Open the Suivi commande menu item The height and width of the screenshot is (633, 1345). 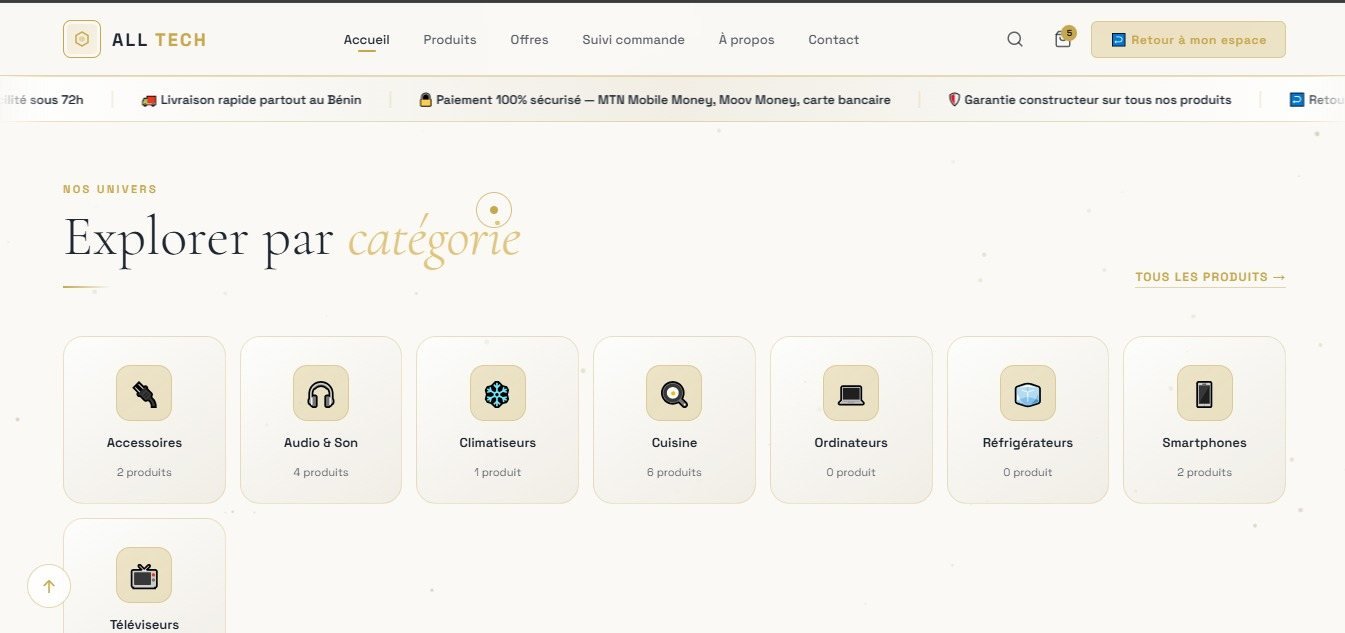click(633, 40)
